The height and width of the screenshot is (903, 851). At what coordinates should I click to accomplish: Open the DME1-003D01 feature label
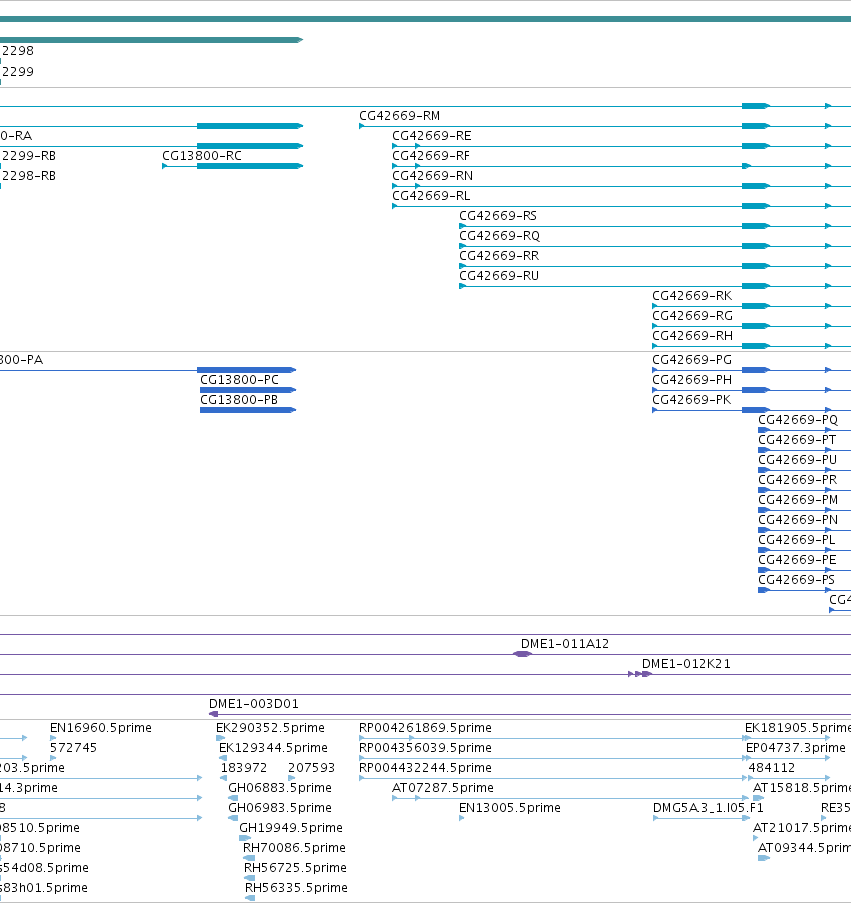(254, 704)
